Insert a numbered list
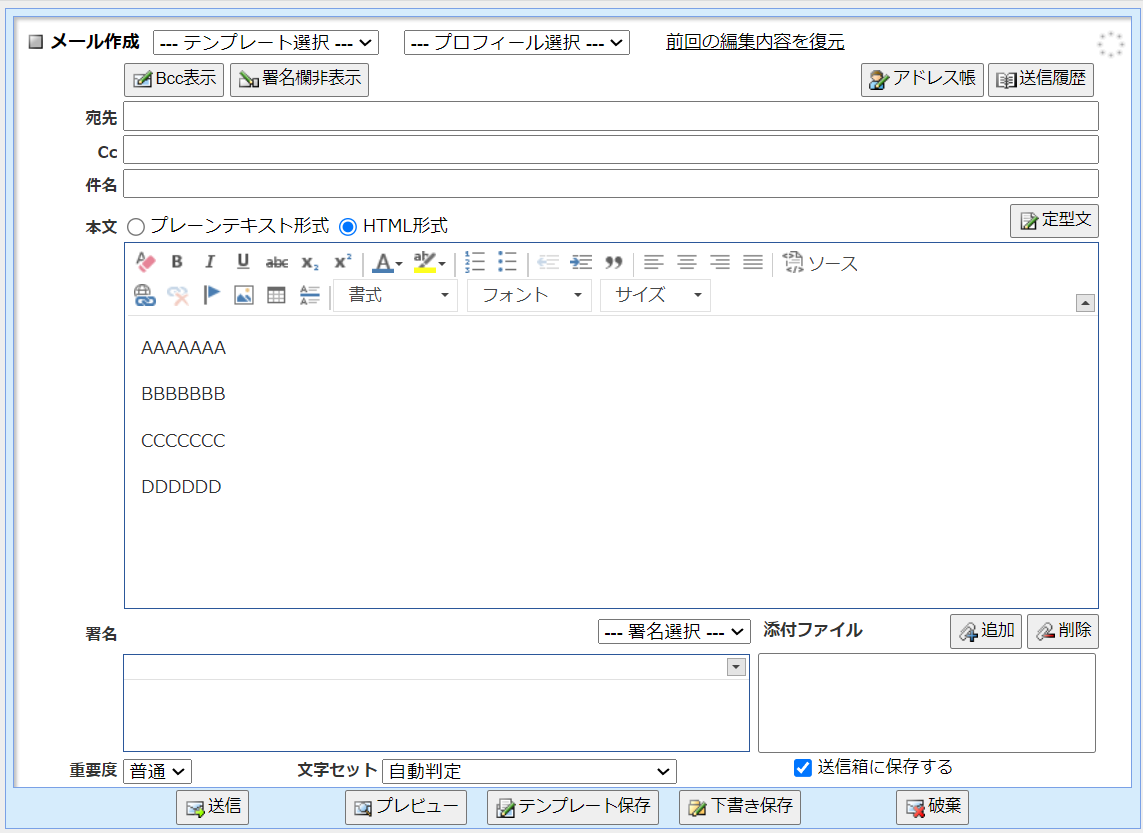Screen dimensions: 1143x833 [x=475, y=262]
